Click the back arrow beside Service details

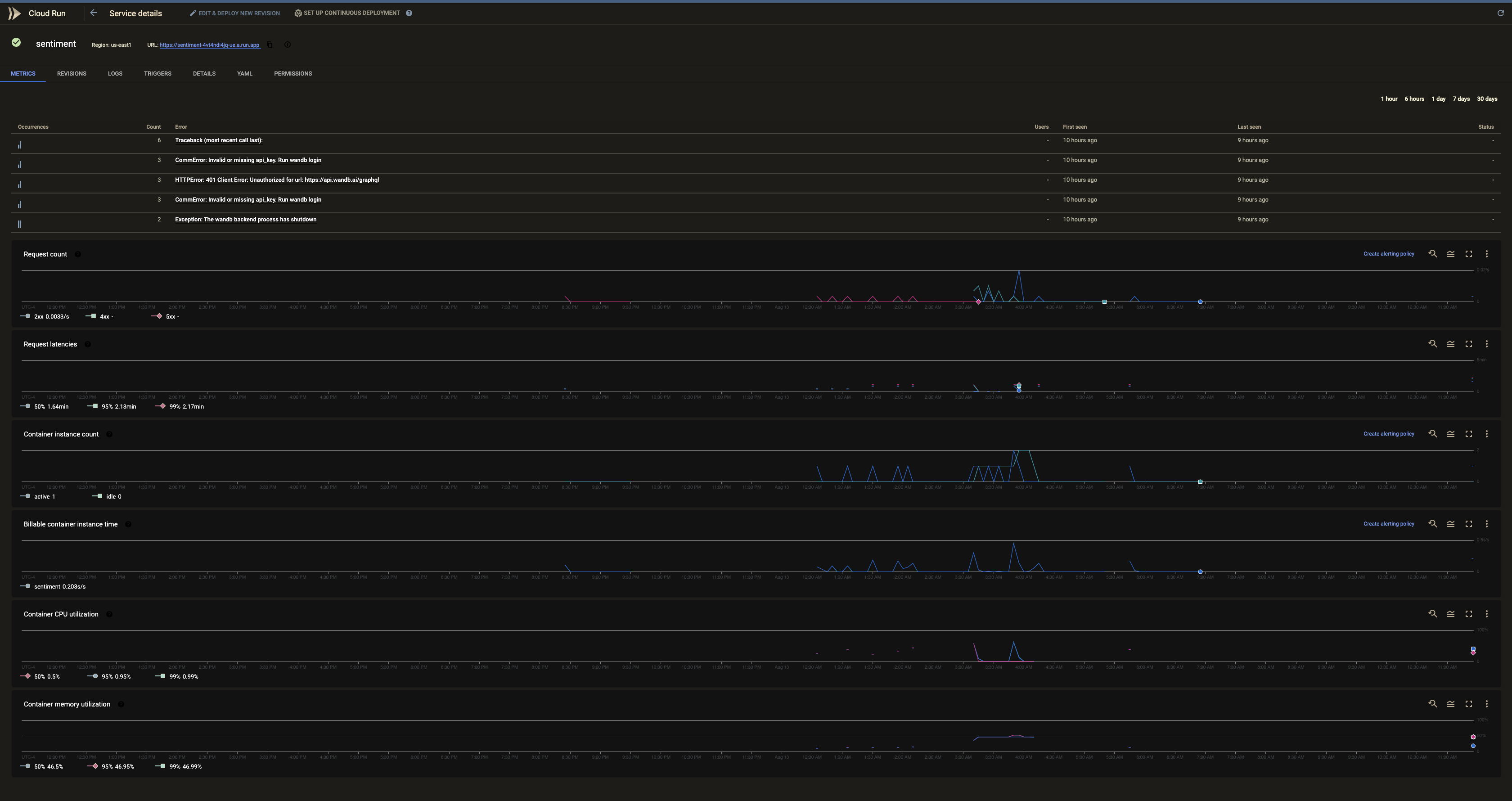93,13
